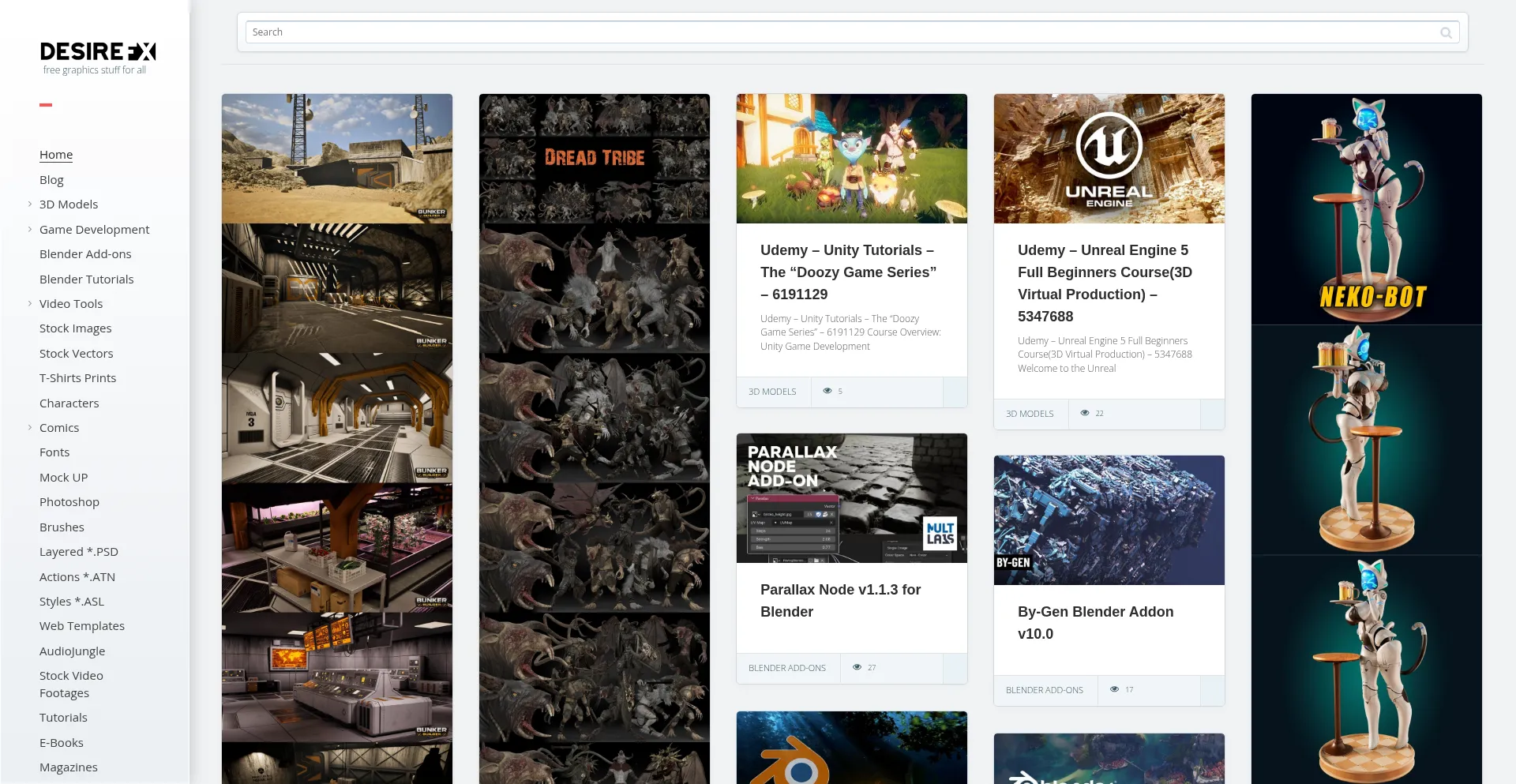Select Photoshop in the sidebar

click(x=69, y=502)
